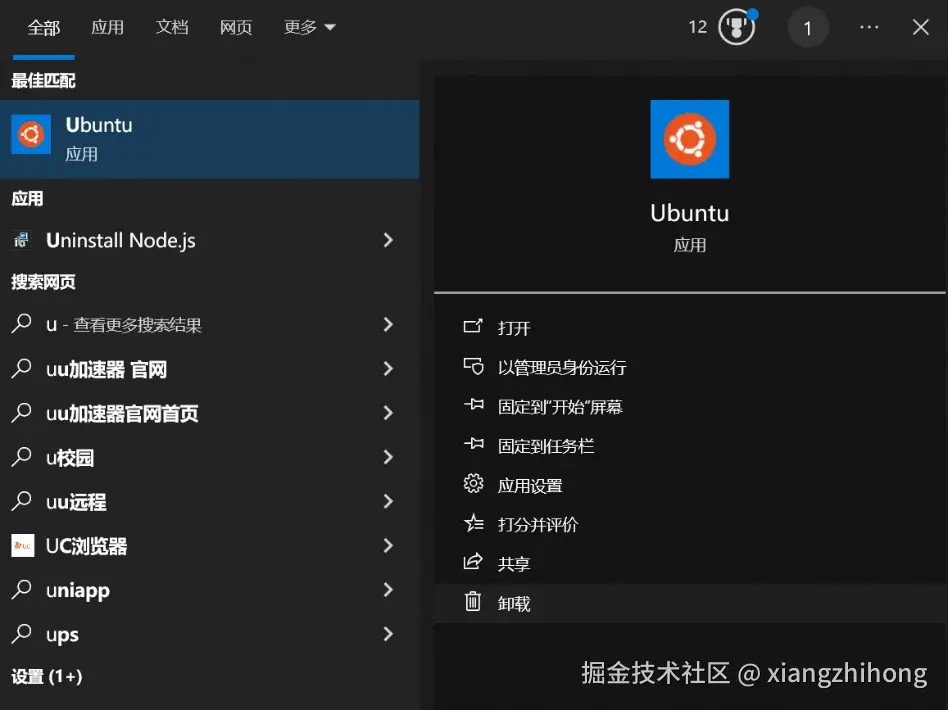The image size is (948, 710).
Task: Switch to the 全部 tab
Action: point(44,28)
